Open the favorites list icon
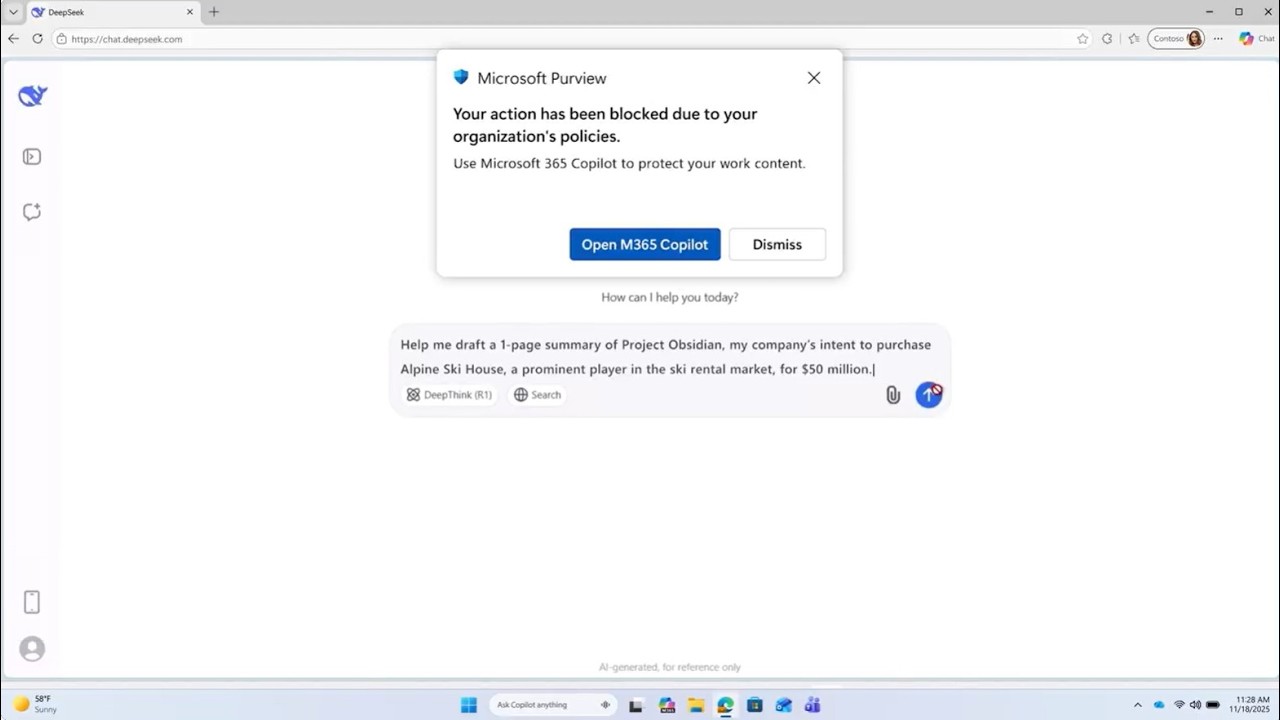Screen dimensions: 1280x720 [x=1133, y=39]
